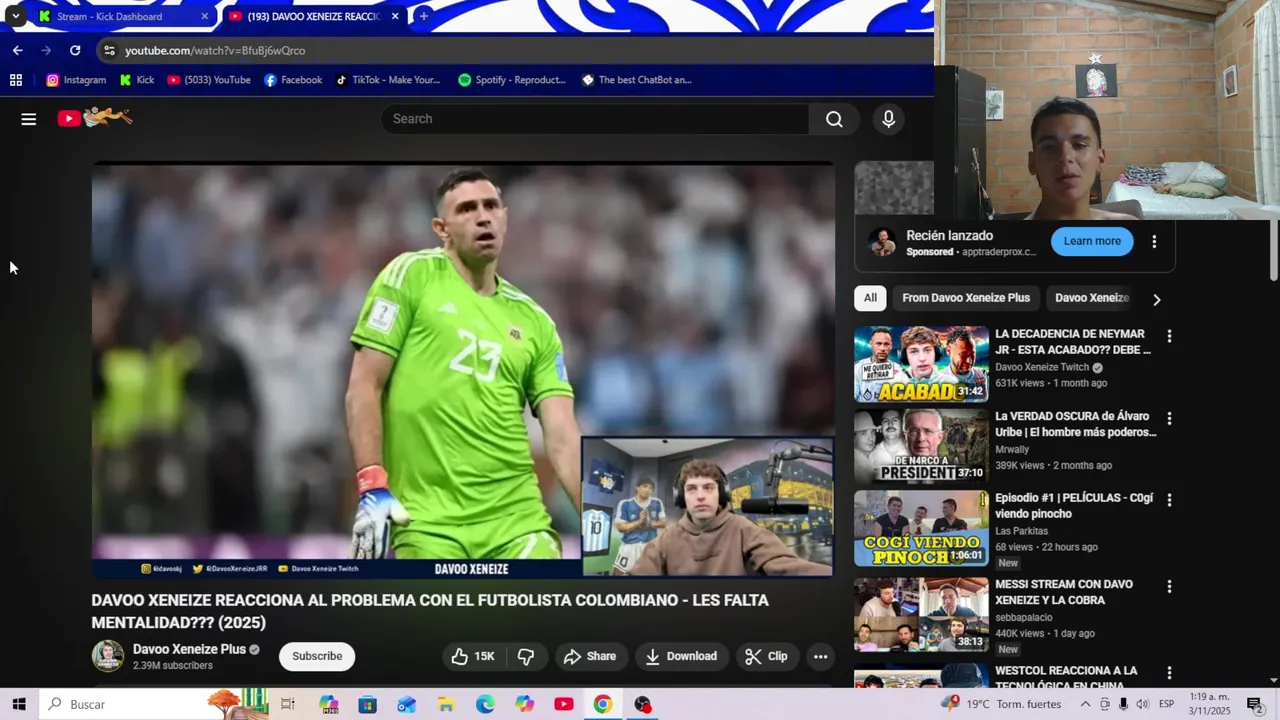
Task: Click the video player to pause
Action: tap(463, 371)
